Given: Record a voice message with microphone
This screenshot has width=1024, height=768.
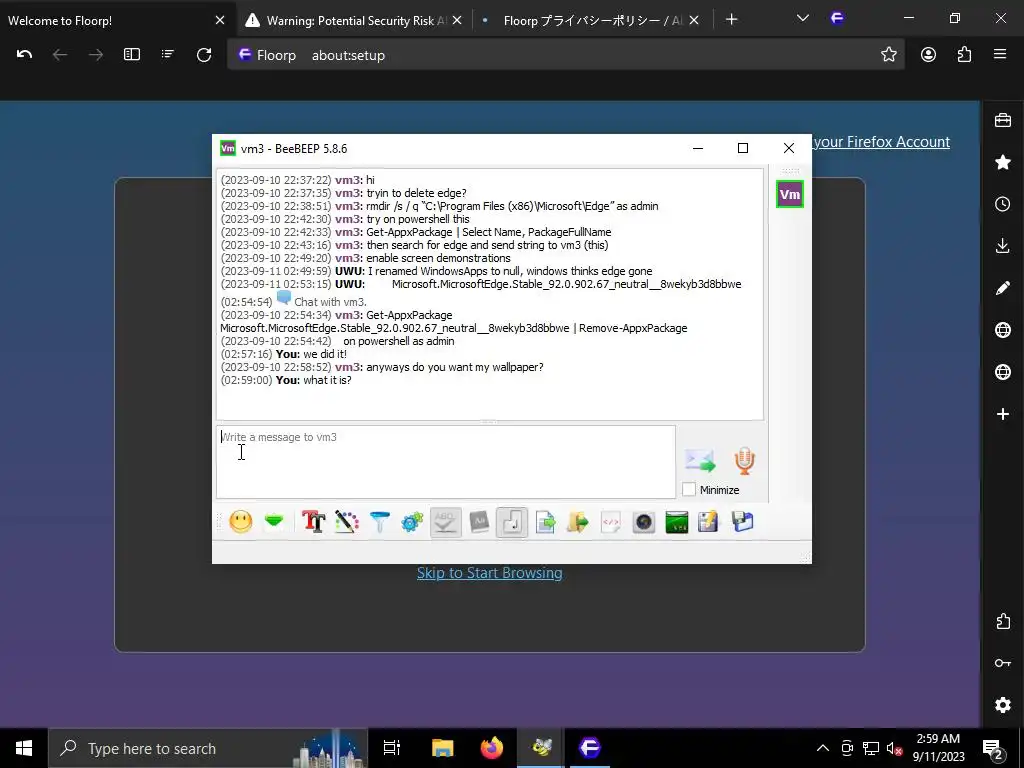Looking at the screenshot, I should (x=744, y=460).
